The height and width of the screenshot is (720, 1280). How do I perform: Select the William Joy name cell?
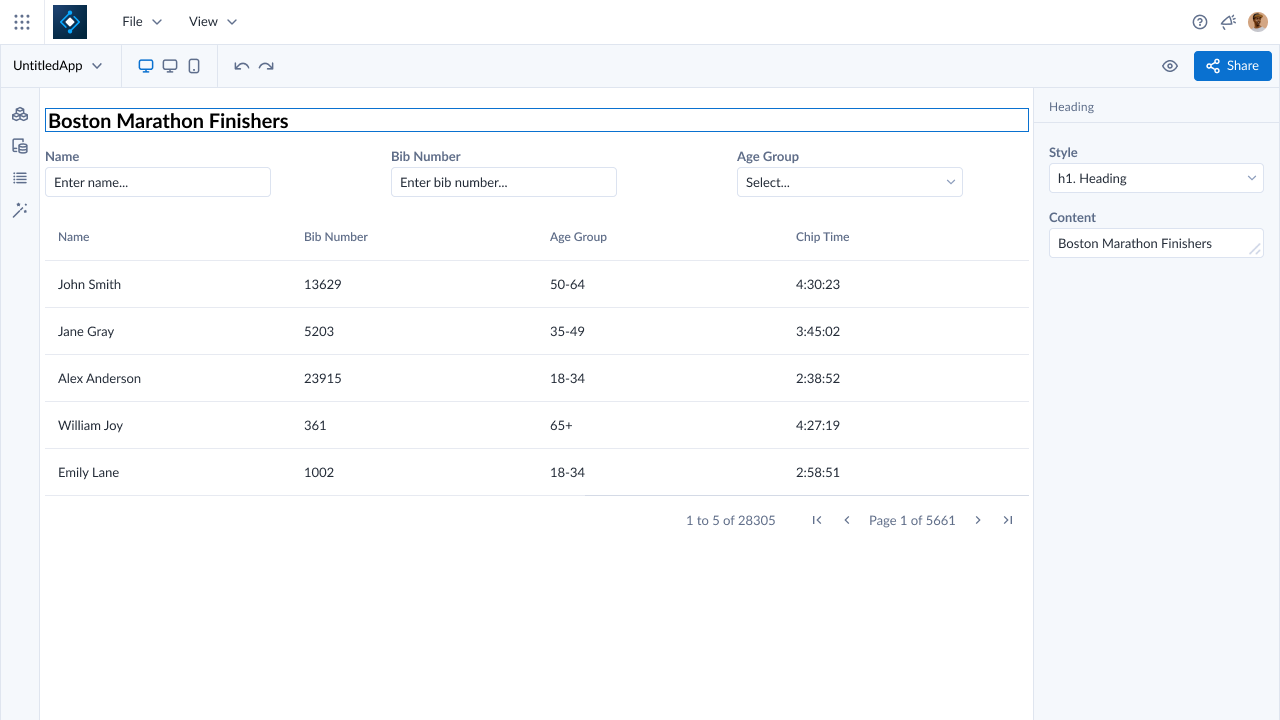90,425
